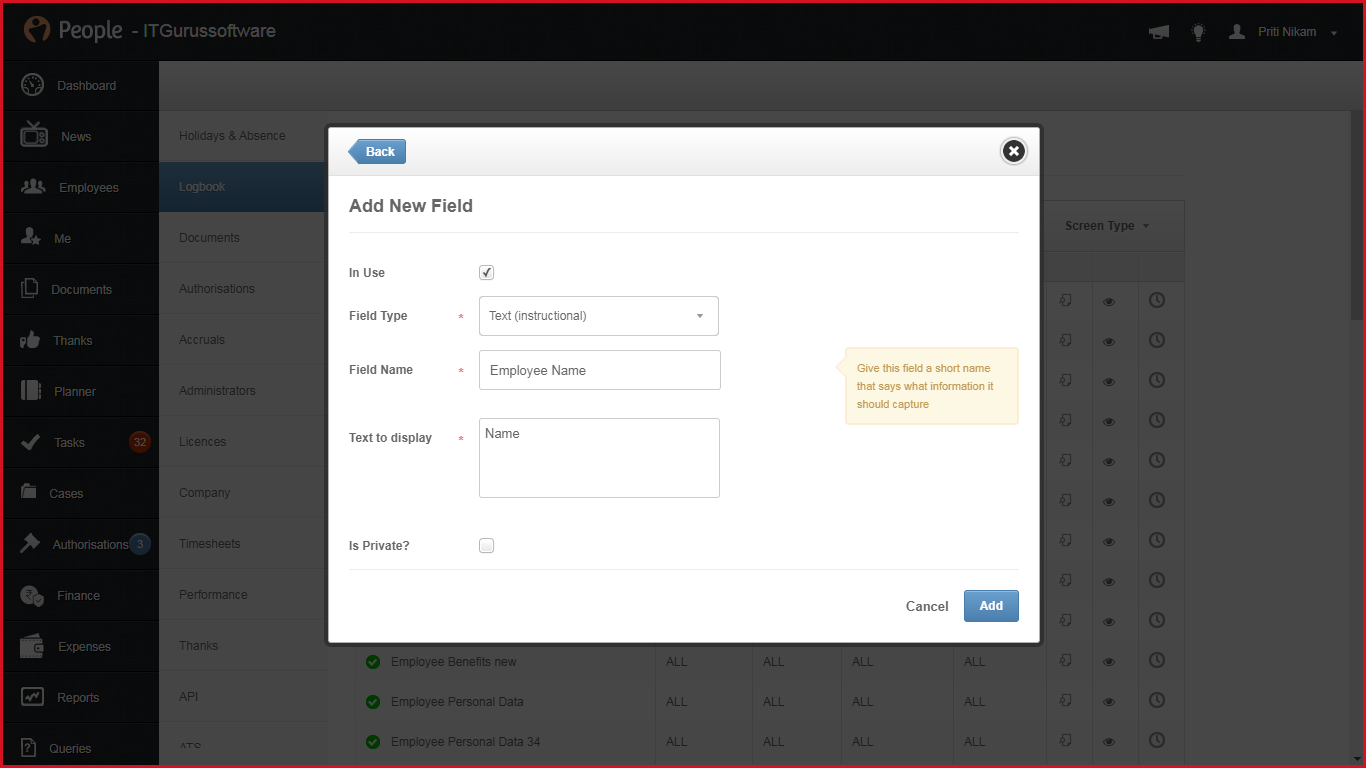
Task: Click the clock icon for Employee Personal Data 34
Action: (x=1157, y=740)
